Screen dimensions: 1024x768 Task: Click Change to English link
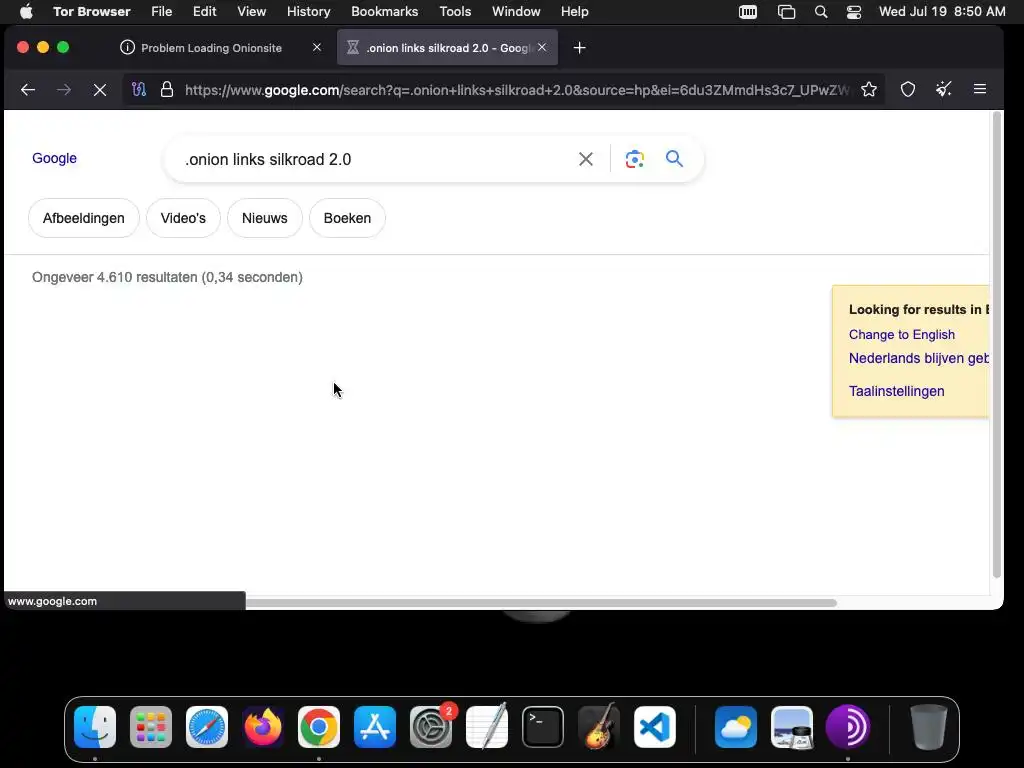point(902,334)
